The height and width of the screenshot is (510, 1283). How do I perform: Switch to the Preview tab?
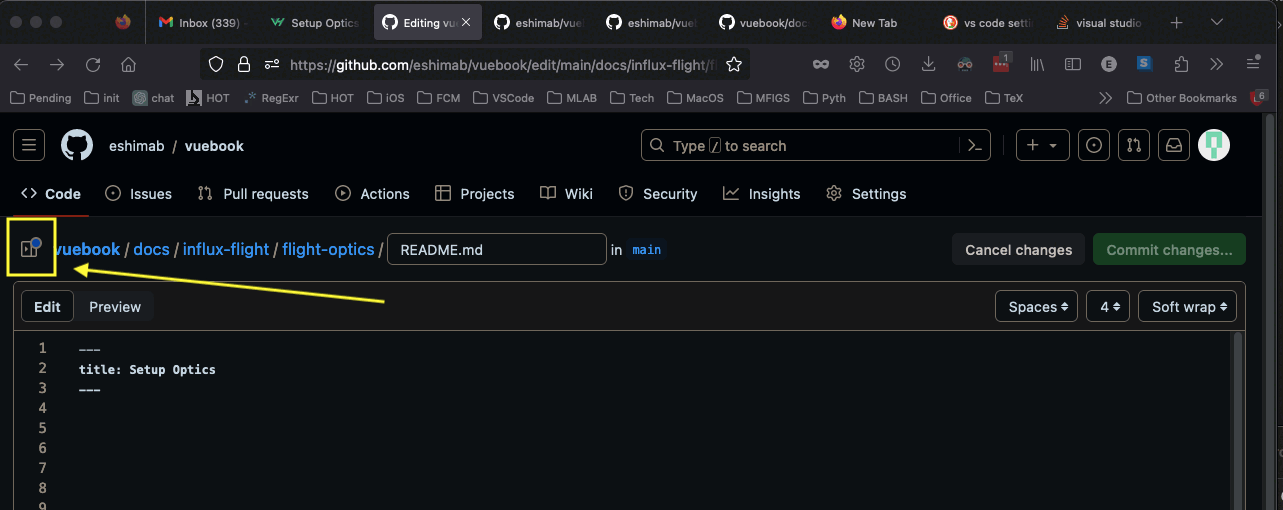click(x=115, y=307)
